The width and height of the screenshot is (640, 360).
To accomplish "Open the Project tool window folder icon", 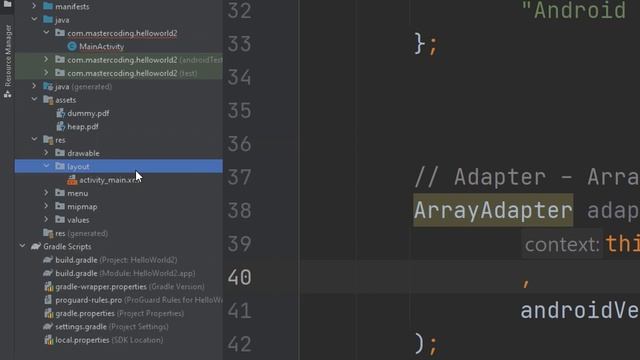I will coord(8,4).
